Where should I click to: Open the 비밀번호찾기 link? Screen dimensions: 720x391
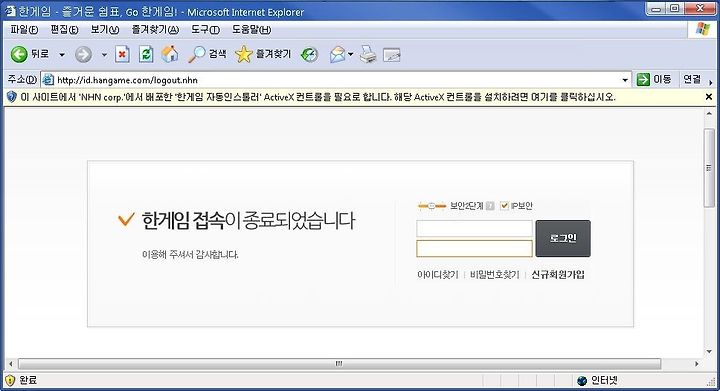point(495,274)
